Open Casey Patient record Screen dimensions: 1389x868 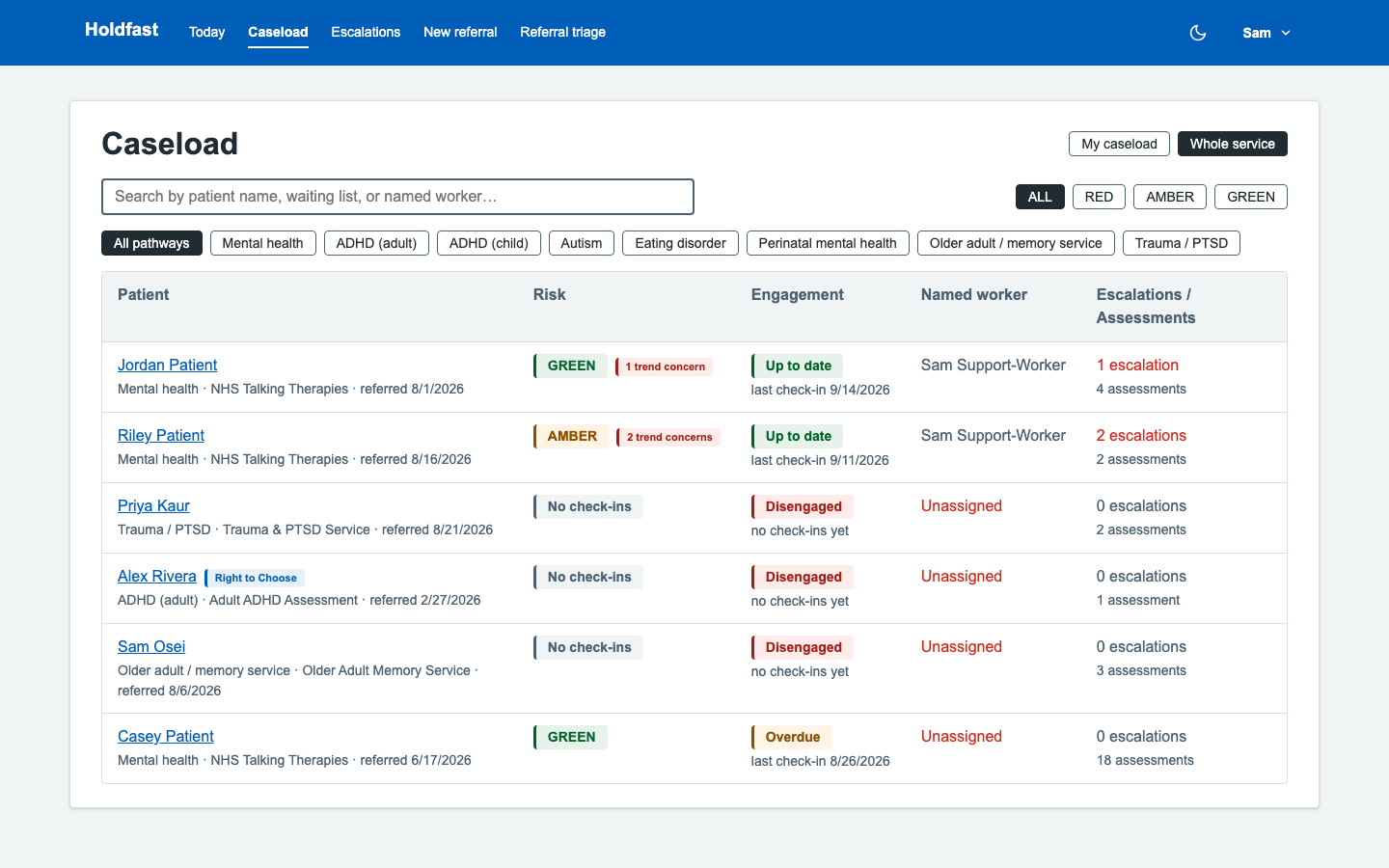pos(166,736)
